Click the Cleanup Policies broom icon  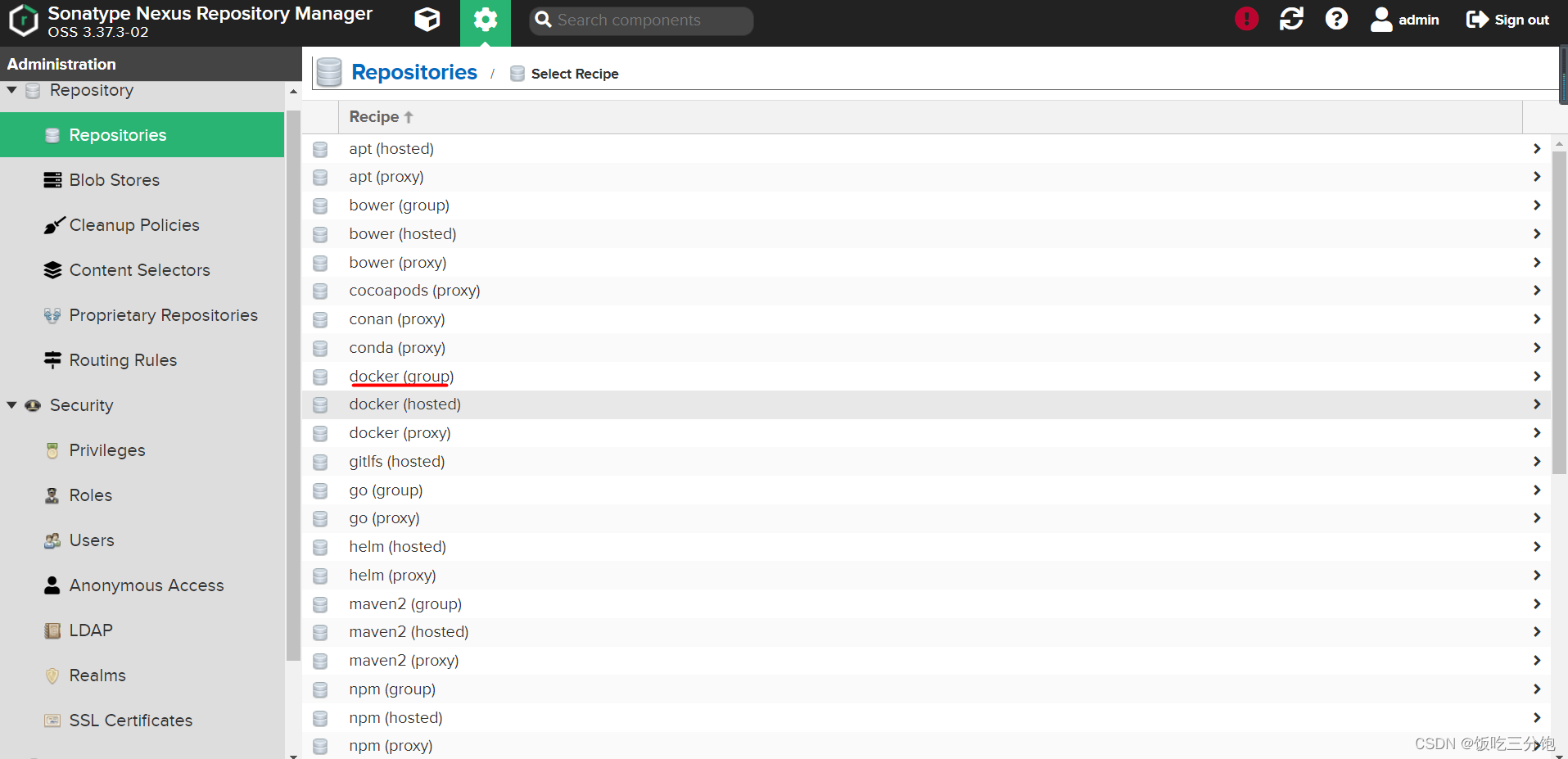click(53, 225)
